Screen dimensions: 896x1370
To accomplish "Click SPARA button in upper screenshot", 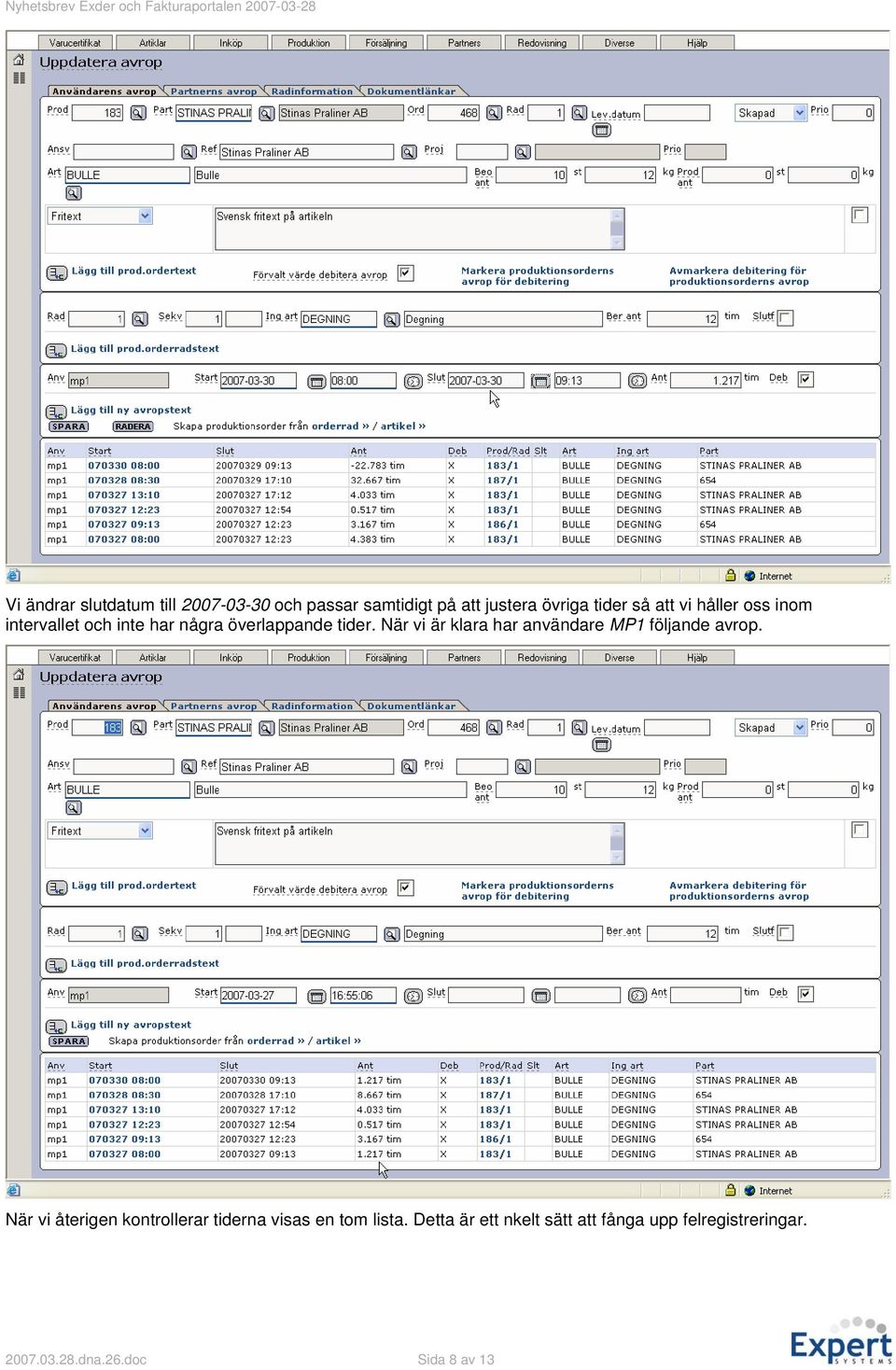I will pos(69,426).
